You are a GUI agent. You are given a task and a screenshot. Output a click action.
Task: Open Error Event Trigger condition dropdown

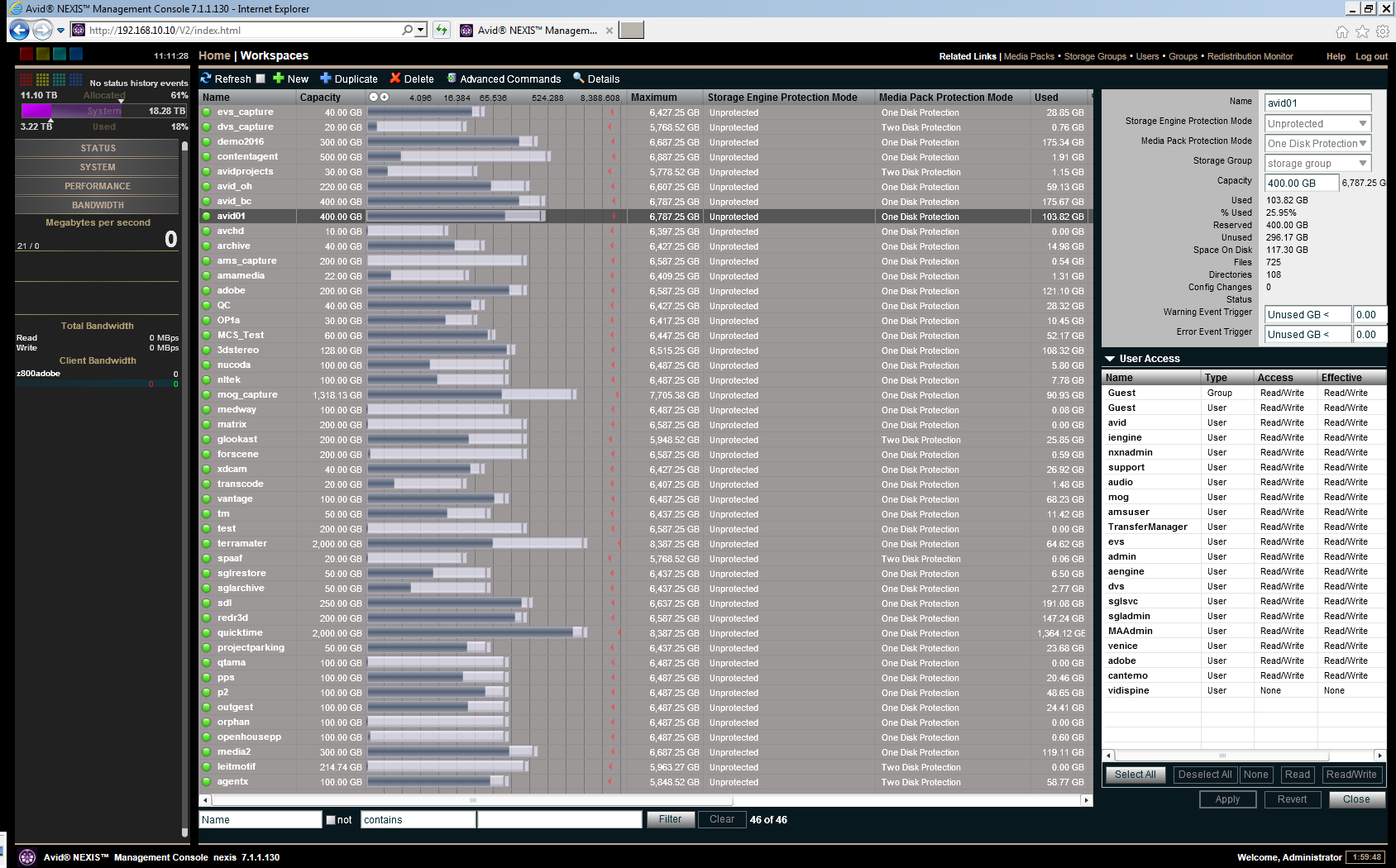[x=1308, y=334]
